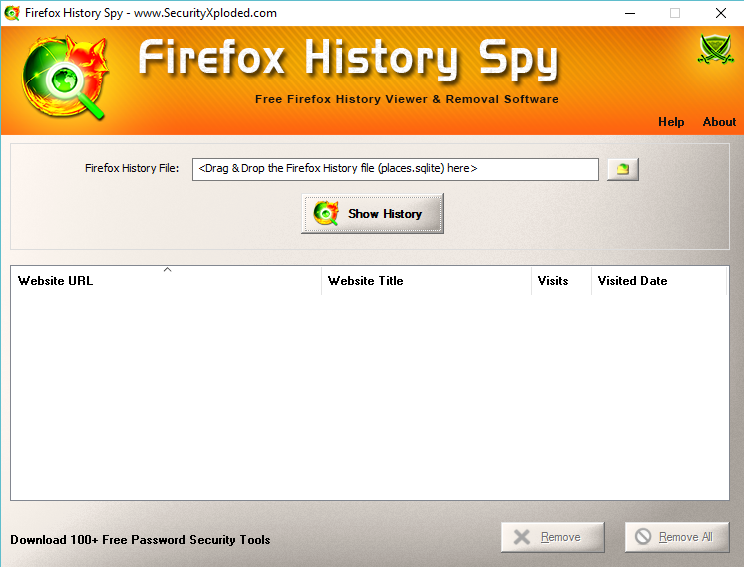Click the title bar application icon
Screen dimensions: 744x567
[12, 13]
